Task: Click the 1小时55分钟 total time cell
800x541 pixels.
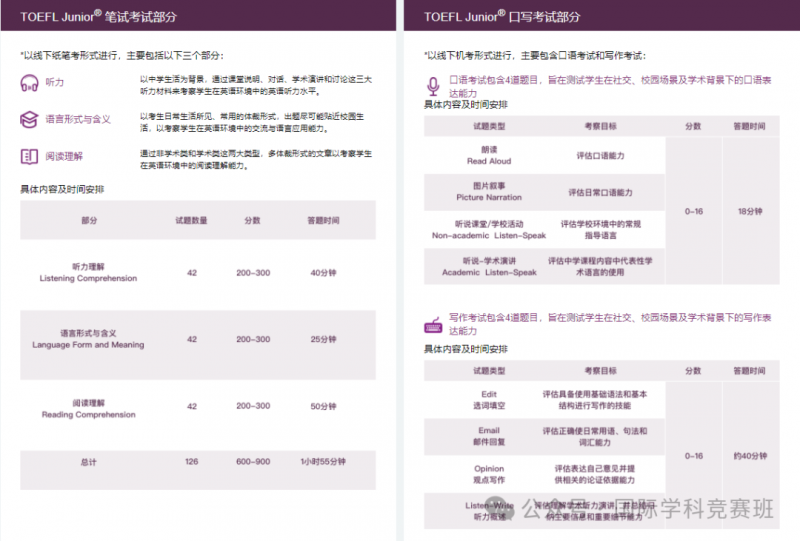Action: coord(323,461)
